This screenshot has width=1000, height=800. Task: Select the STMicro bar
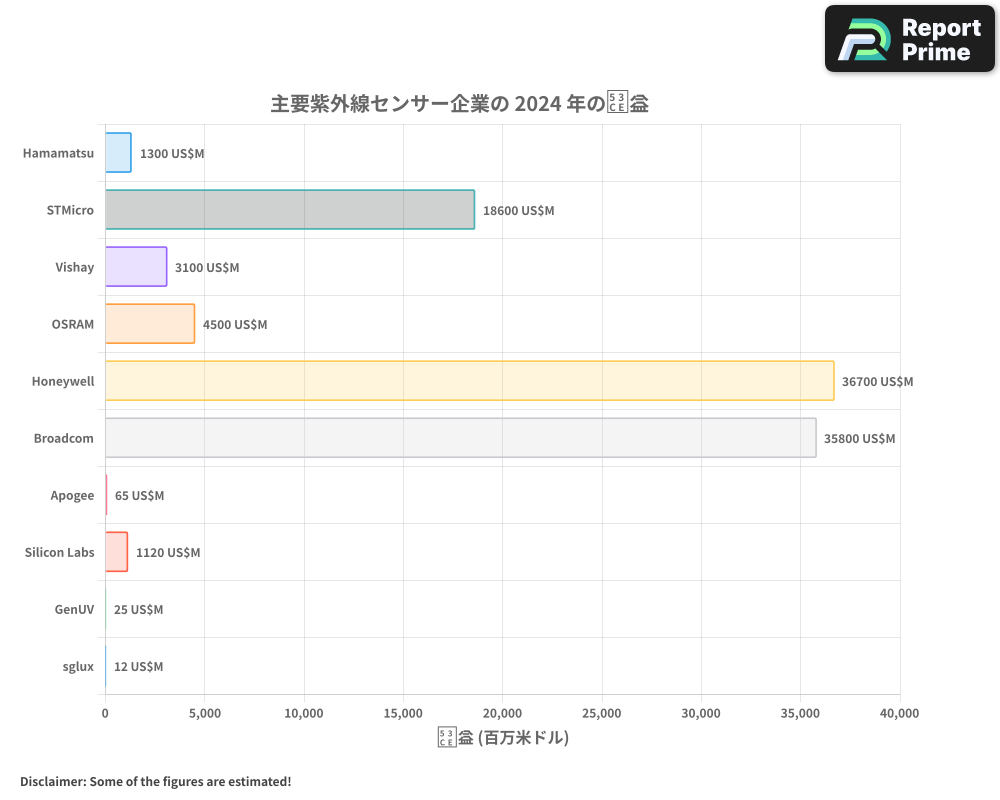(x=290, y=210)
